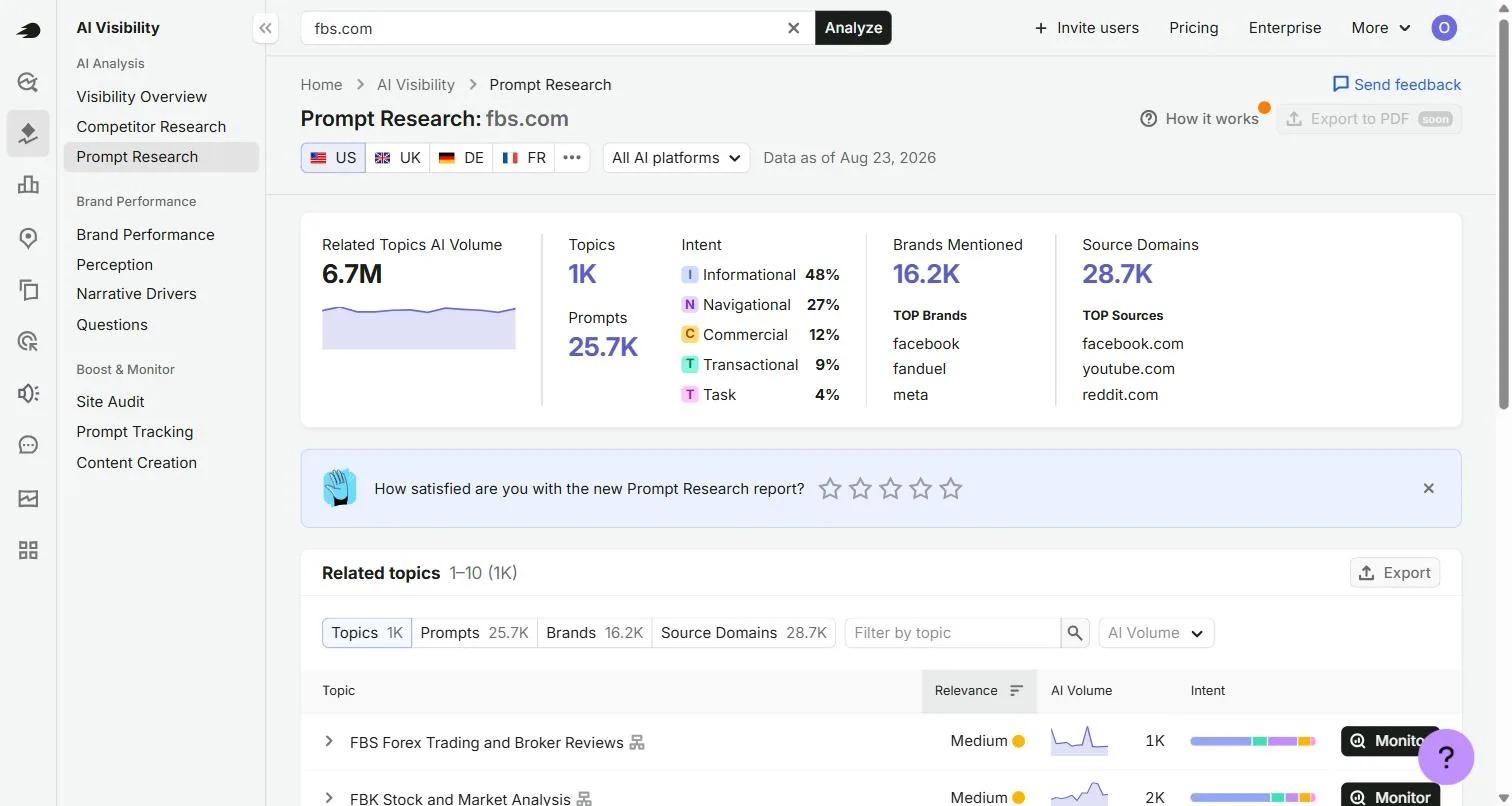The image size is (1512, 806).
Task: Expand the FBK Stock and Market Analysis row
Action: pyautogui.click(x=328, y=797)
